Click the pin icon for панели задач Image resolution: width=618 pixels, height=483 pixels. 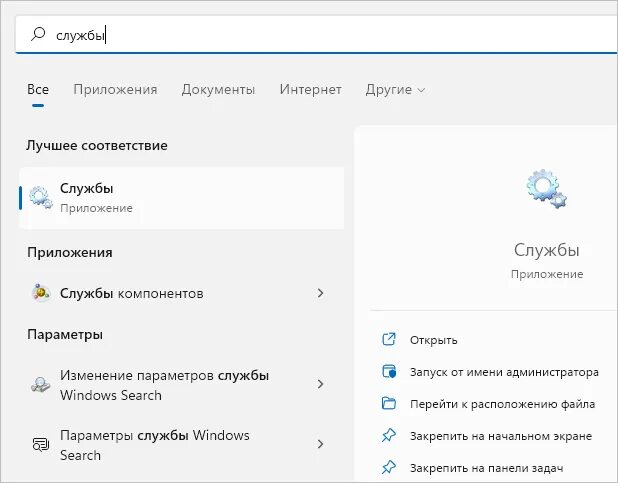pyautogui.click(x=389, y=467)
